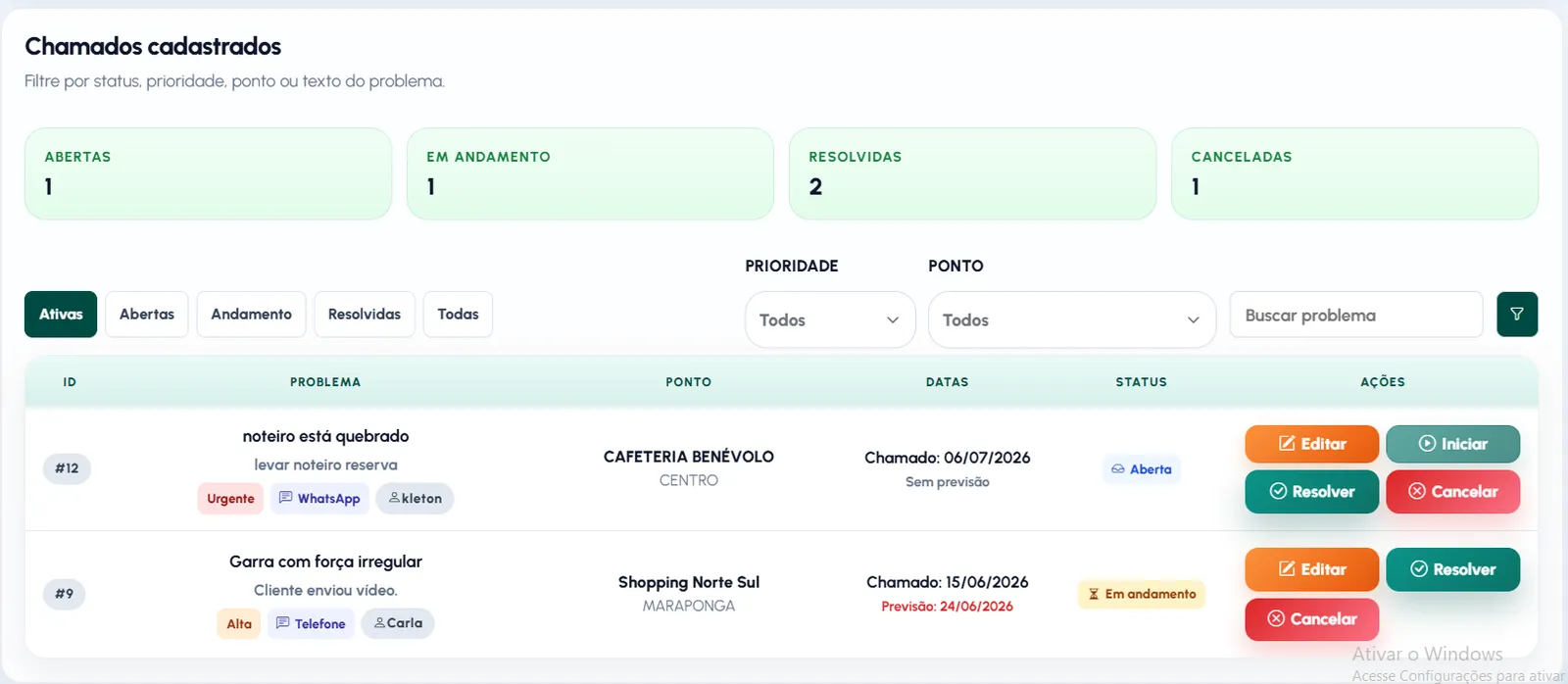Click the PROBLEMA column header

pos(325,382)
